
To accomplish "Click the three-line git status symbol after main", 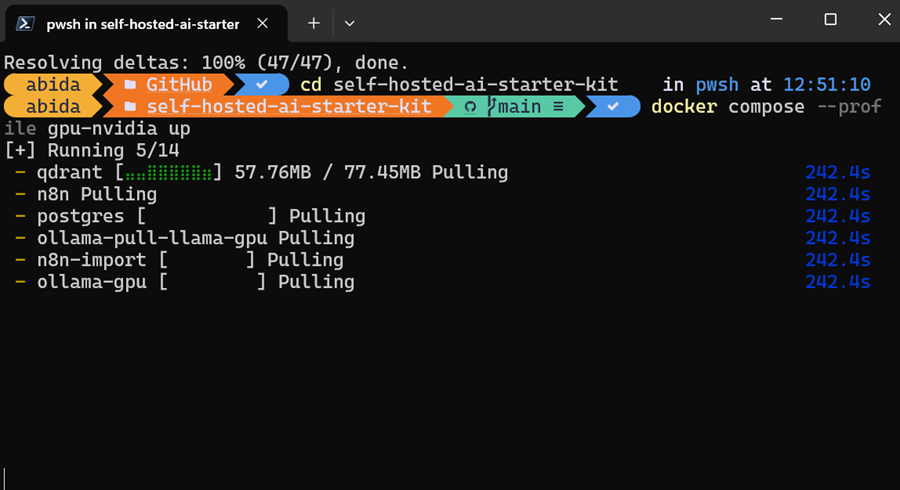I will click(558, 107).
